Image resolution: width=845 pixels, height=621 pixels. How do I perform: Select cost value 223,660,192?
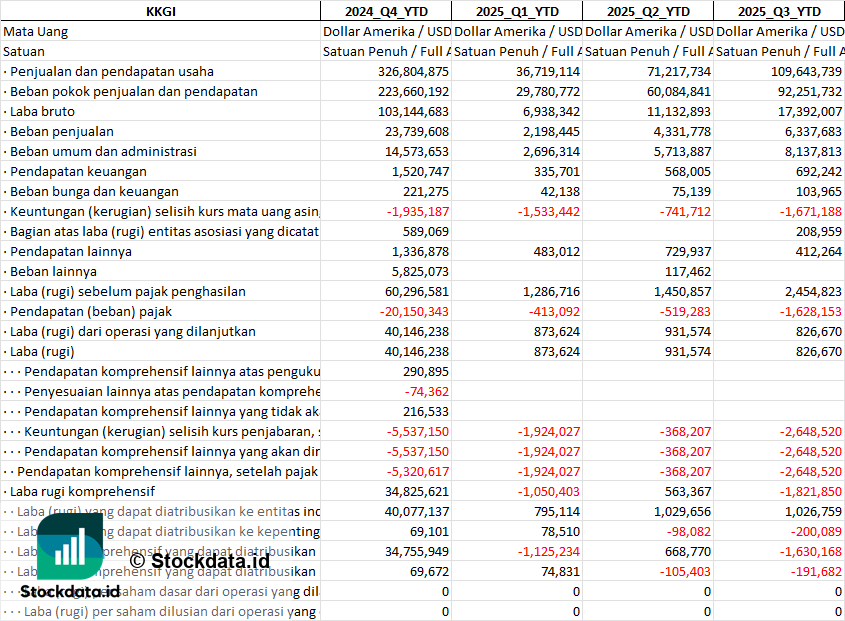(x=413, y=91)
